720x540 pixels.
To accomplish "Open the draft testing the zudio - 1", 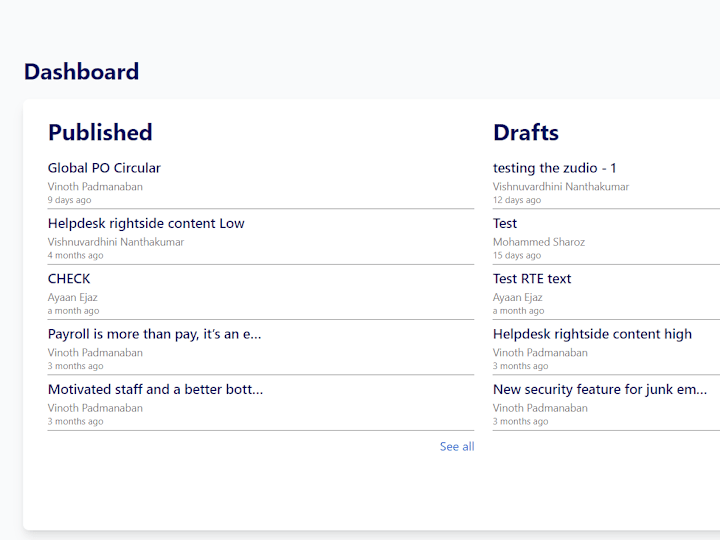I will point(554,168).
